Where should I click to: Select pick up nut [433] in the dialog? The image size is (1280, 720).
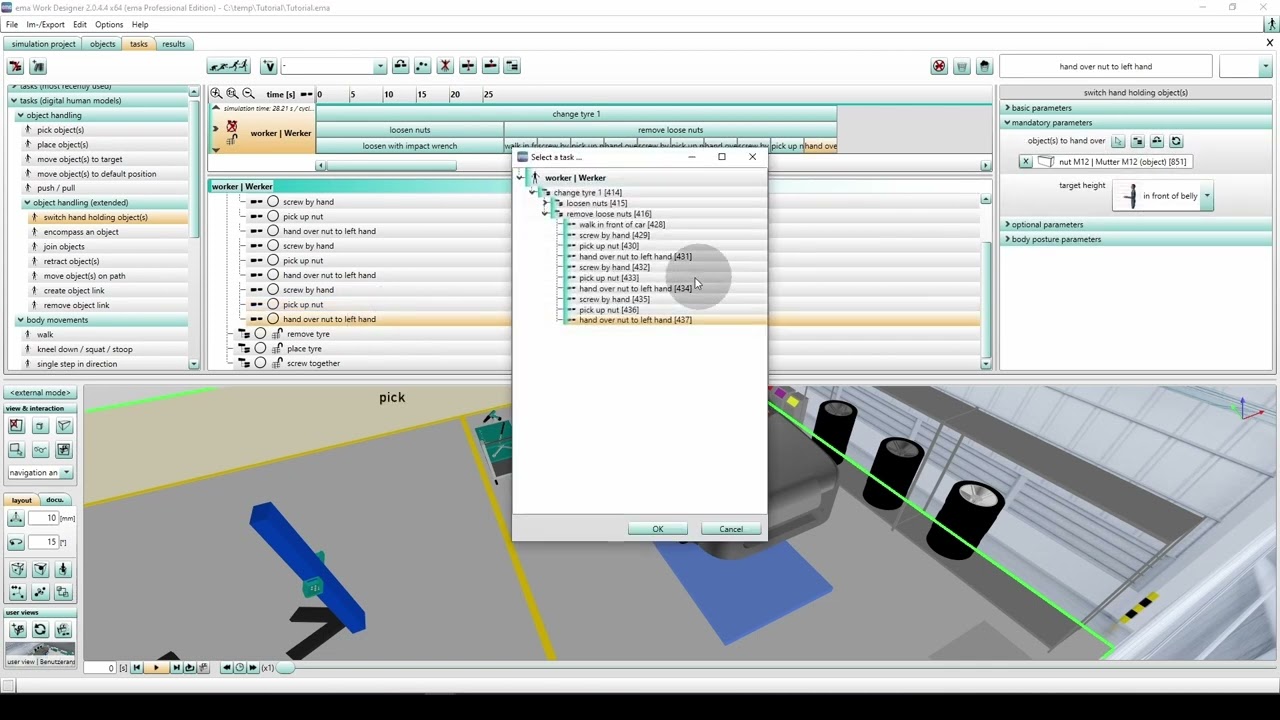click(608, 278)
